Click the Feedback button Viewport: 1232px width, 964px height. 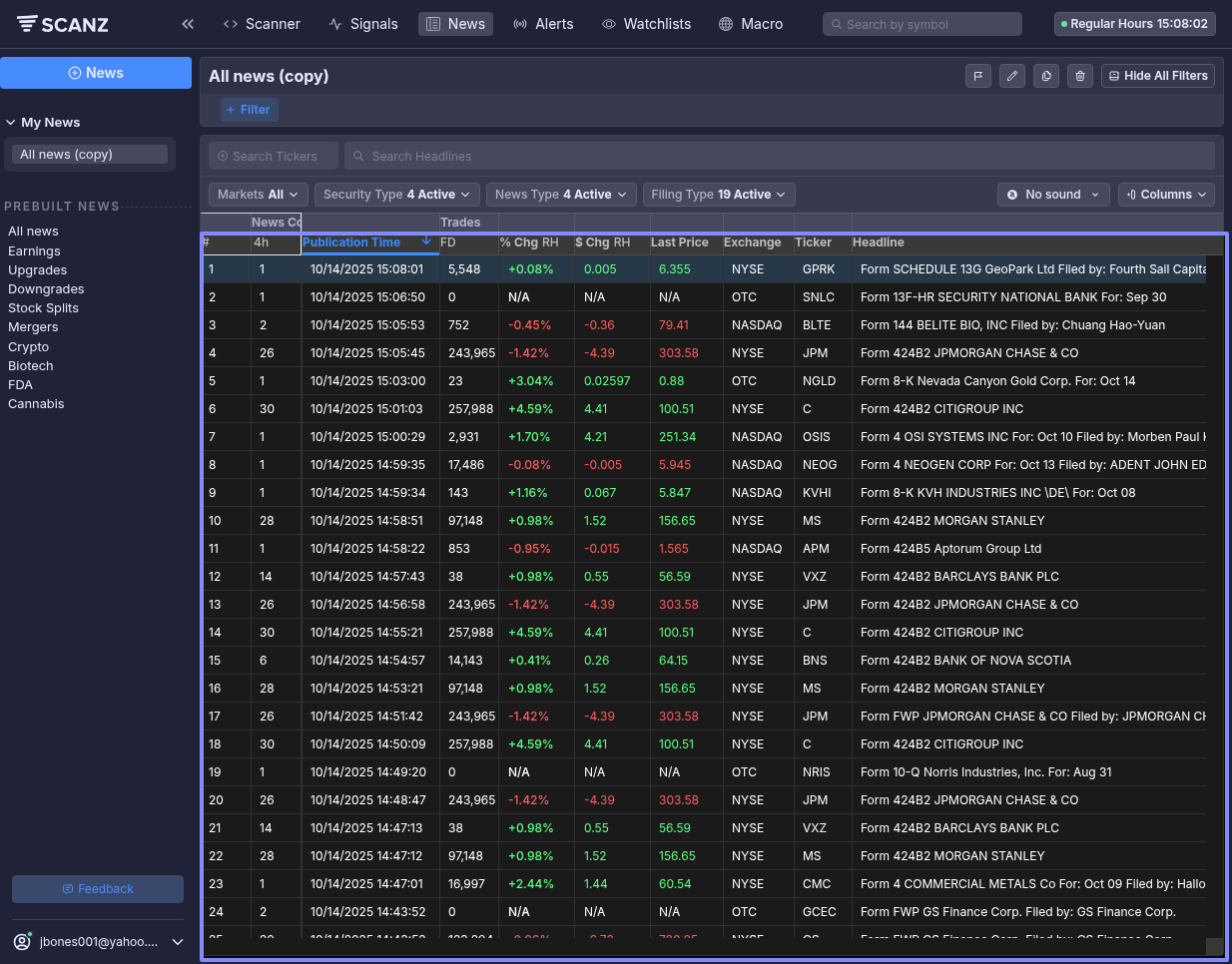[x=98, y=889]
